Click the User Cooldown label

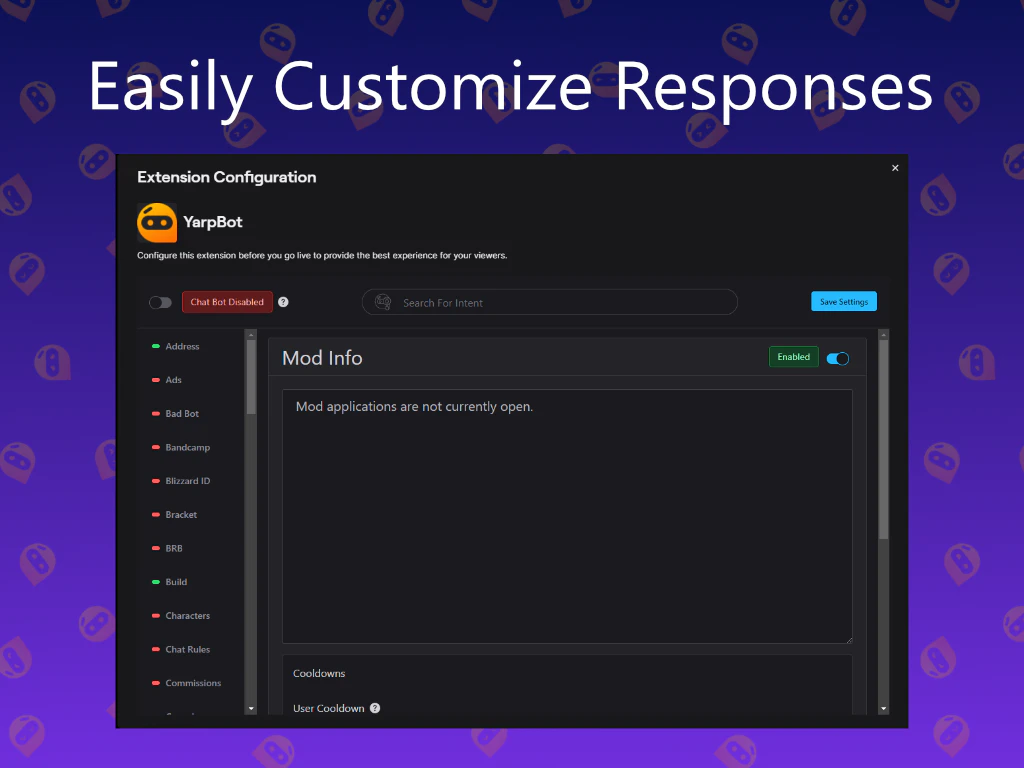click(x=328, y=709)
